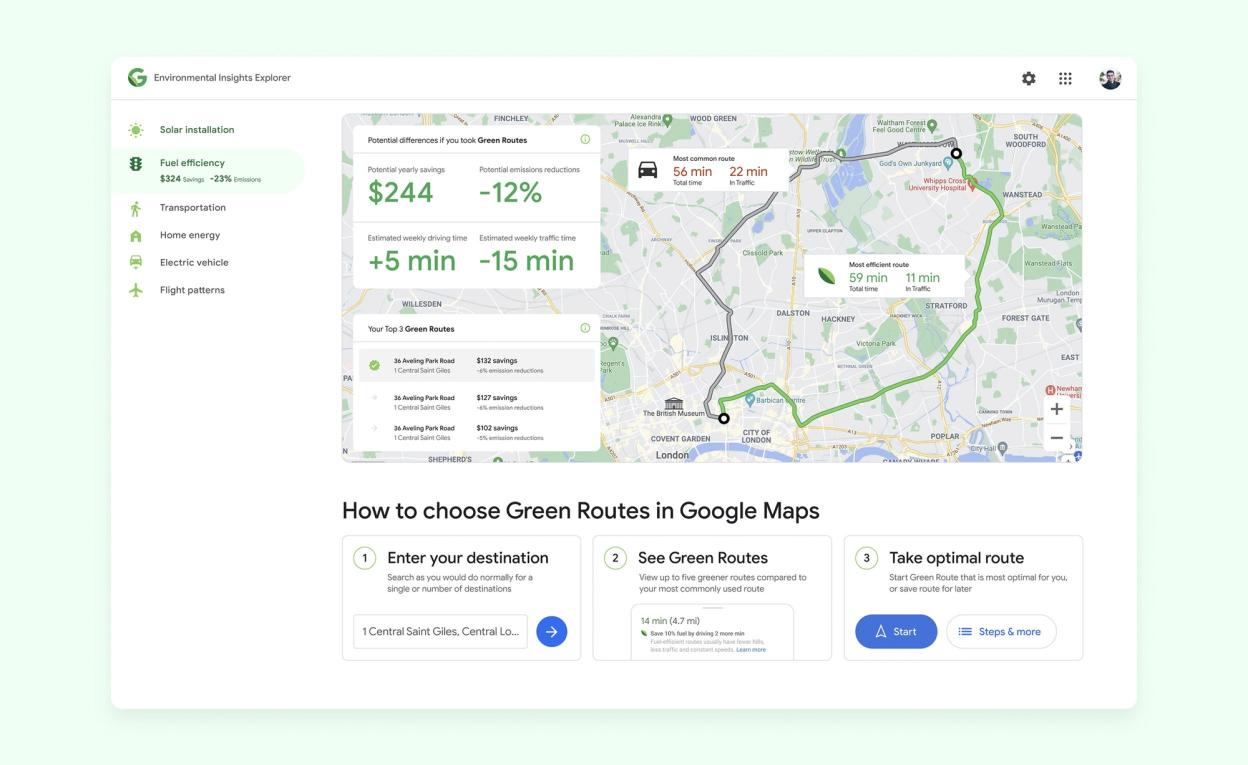The width and height of the screenshot is (1248, 765).
Task: Click the +5 min weekly driving time
Action: tap(412, 261)
